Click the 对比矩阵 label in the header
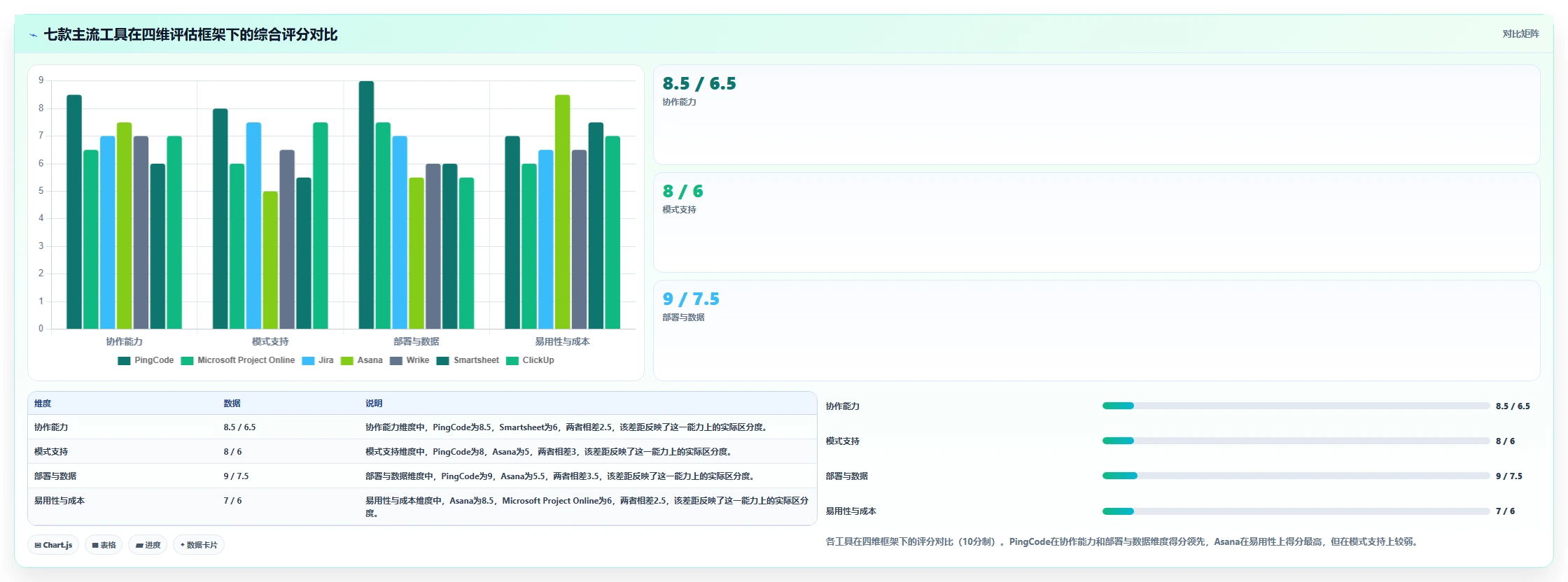Screen dimensions: 1568x582 tap(1520, 34)
